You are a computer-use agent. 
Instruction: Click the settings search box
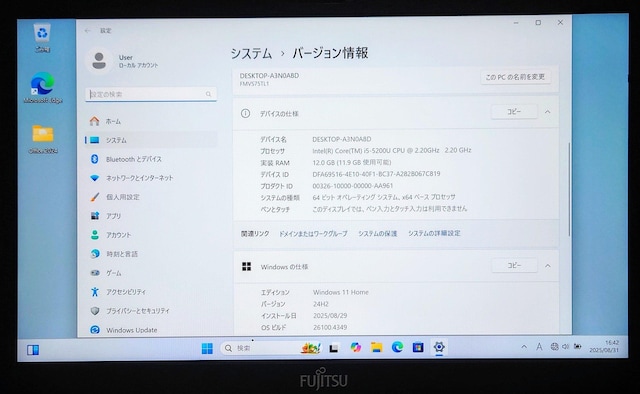(151, 94)
